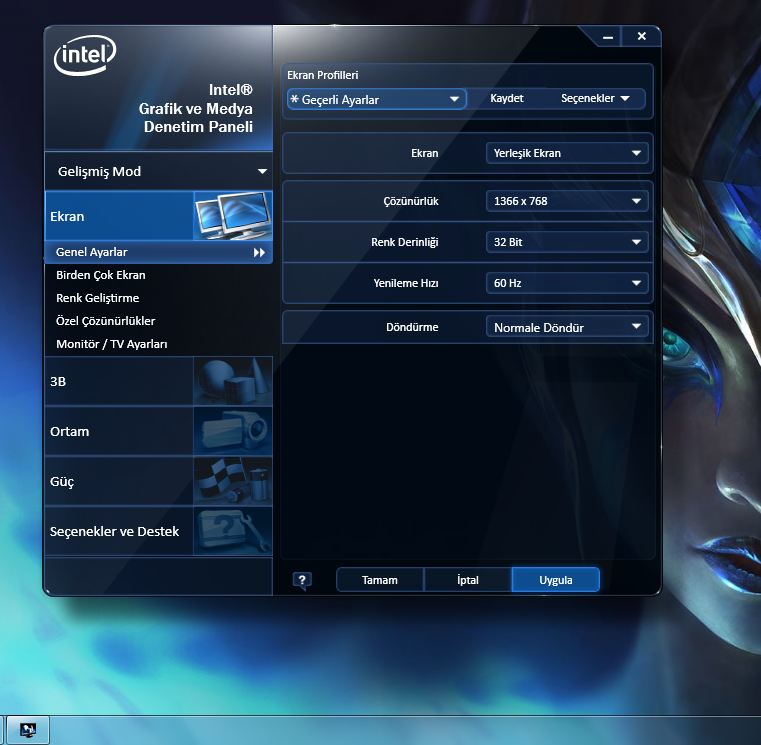The width and height of the screenshot is (761, 745).
Task: Click the Çözünürlük label
Action: tap(411, 201)
